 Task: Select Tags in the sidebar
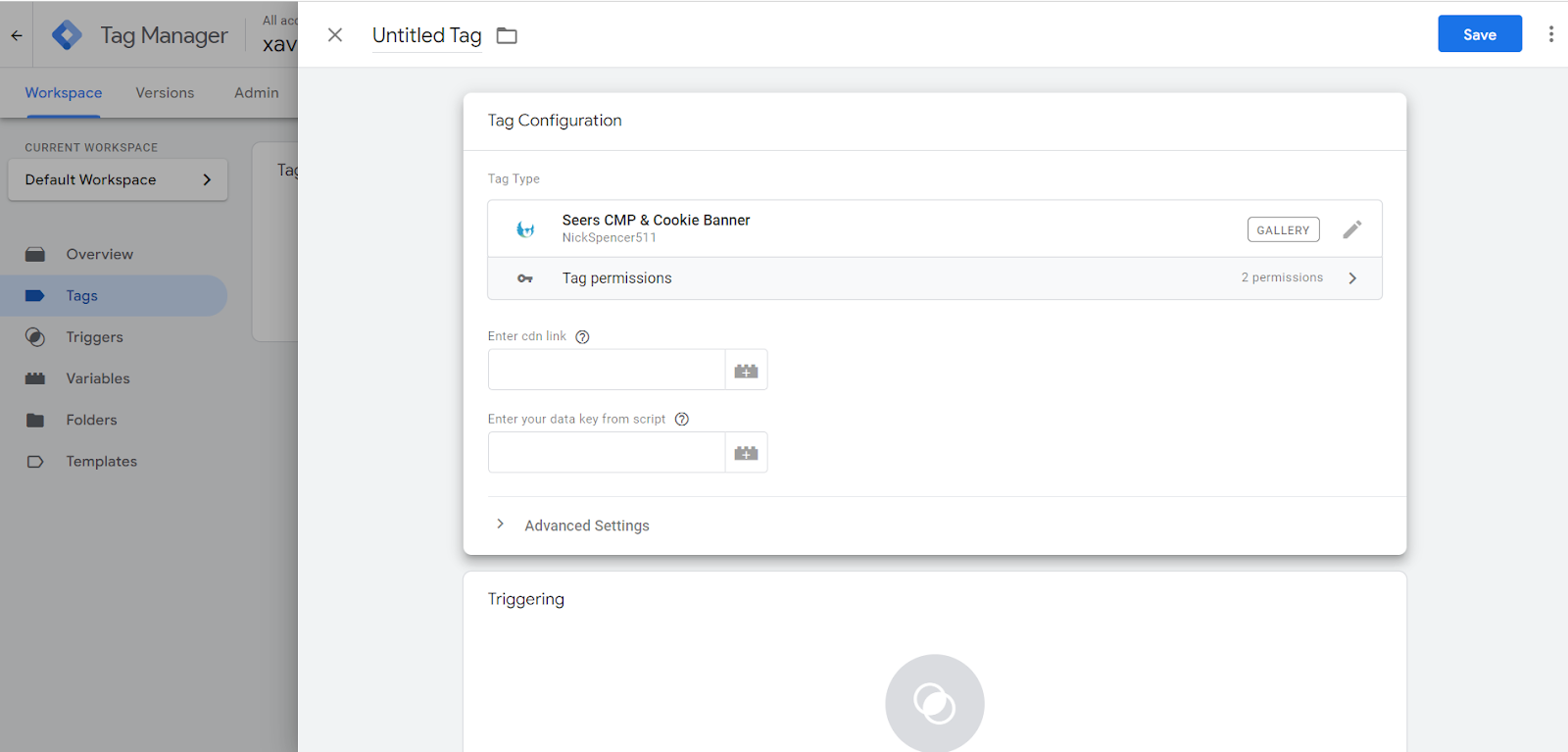(x=114, y=296)
